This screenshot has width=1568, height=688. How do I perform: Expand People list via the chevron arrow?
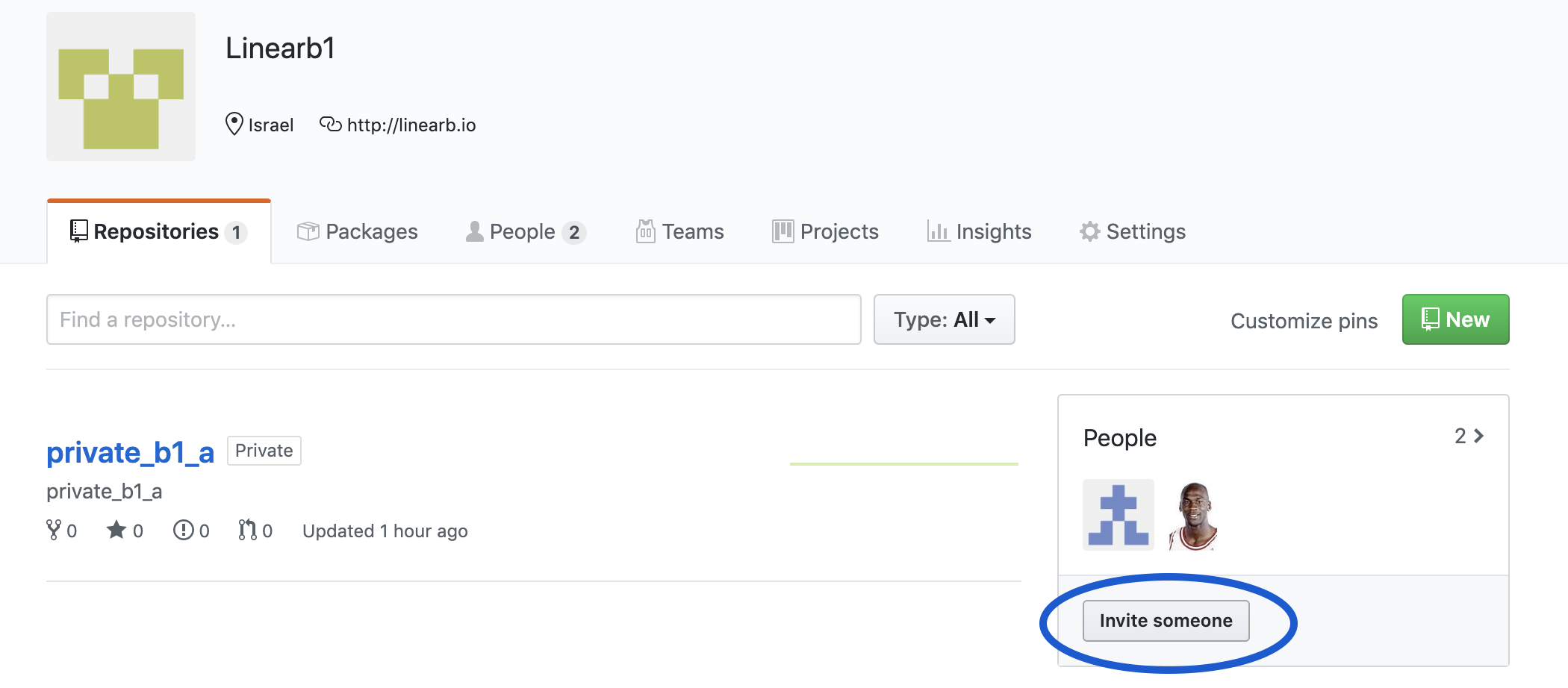click(1478, 436)
